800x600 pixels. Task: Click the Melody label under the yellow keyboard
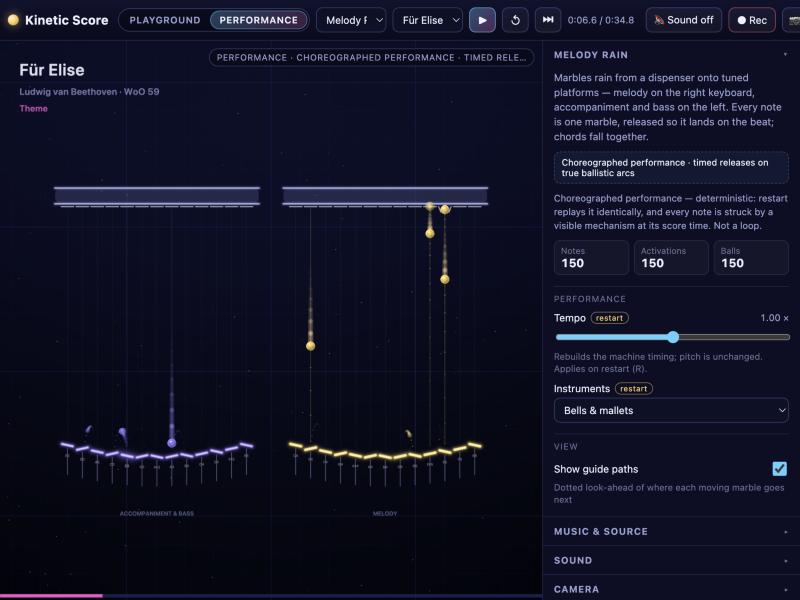point(385,513)
